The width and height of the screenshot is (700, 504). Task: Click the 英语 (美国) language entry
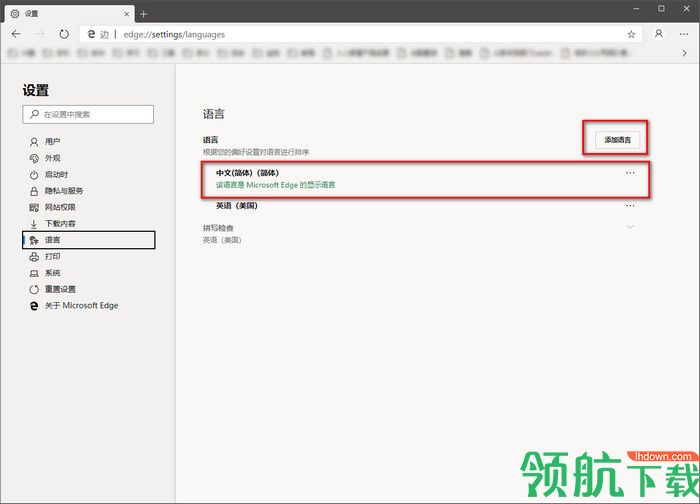pyautogui.click(x=237, y=205)
